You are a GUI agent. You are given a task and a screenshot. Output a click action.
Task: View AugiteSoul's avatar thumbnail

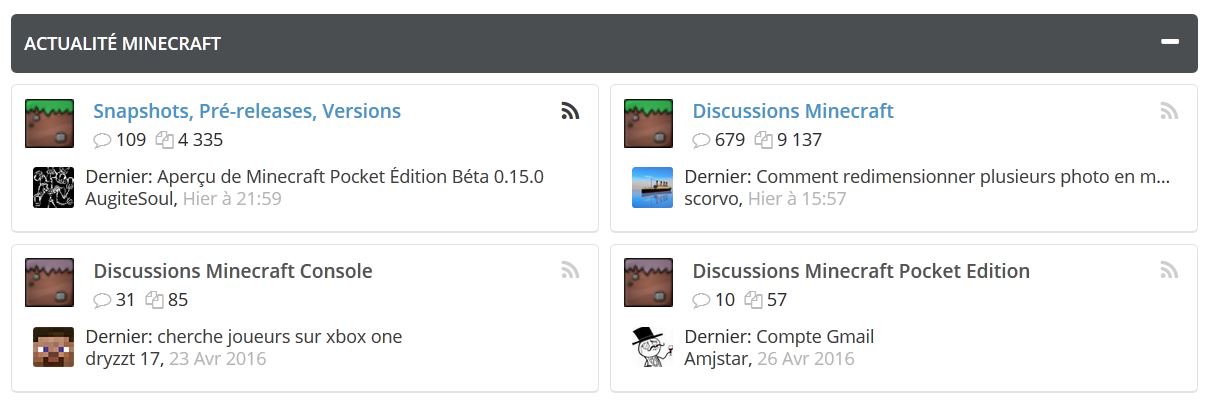(54, 188)
